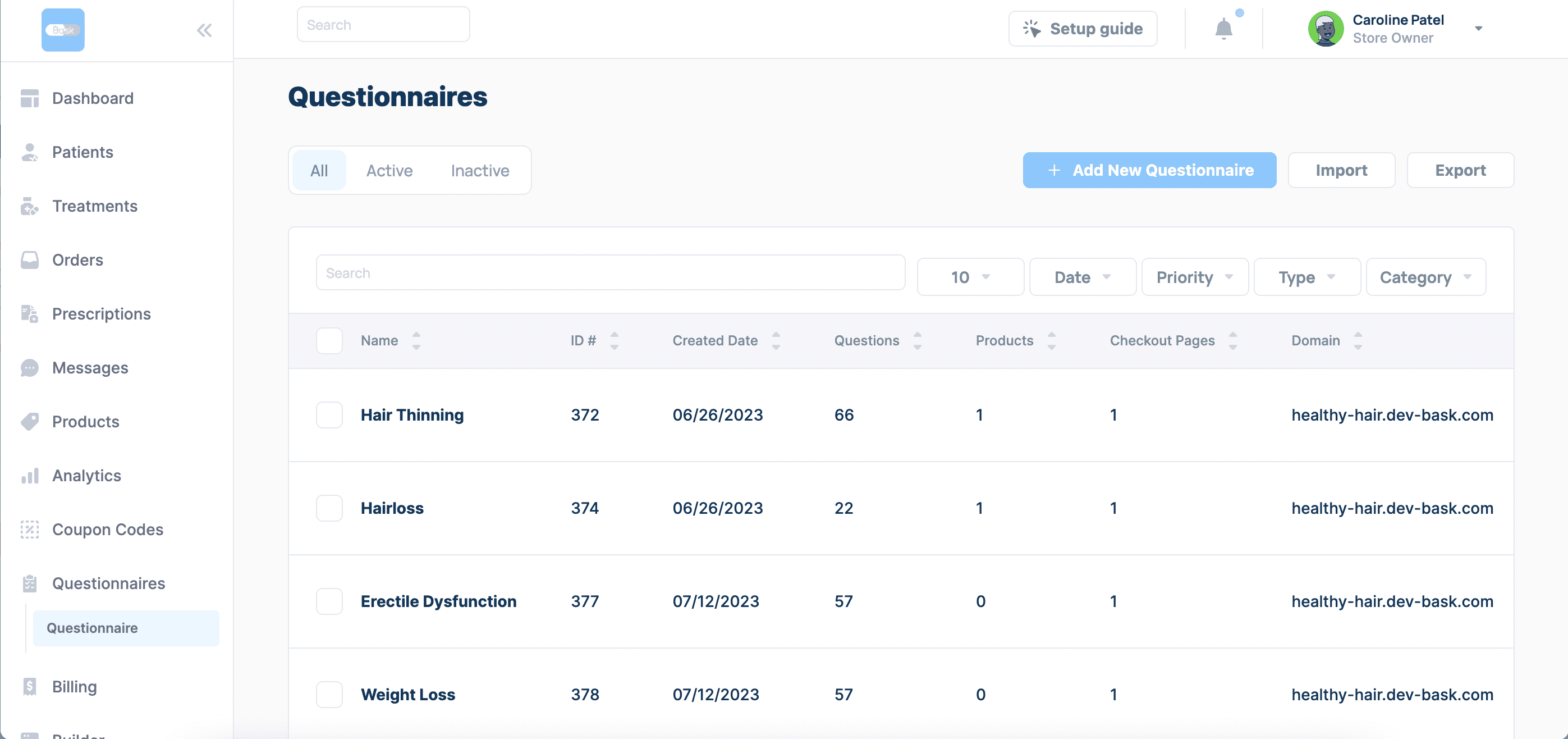This screenshot has height=739, width=1568.
Task: Click Add New Questionnaire button
Action: click(1149, 170)
